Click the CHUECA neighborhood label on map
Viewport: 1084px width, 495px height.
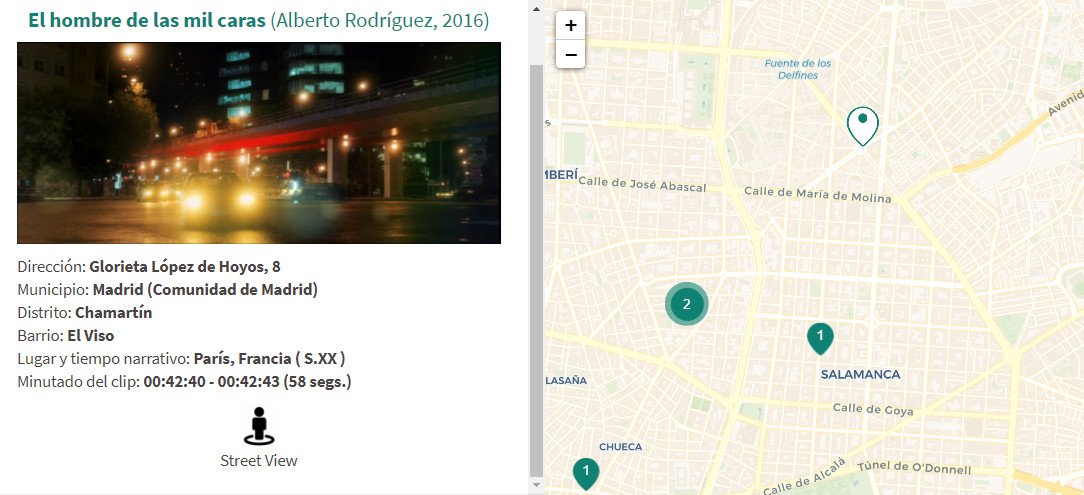point(620,447)
